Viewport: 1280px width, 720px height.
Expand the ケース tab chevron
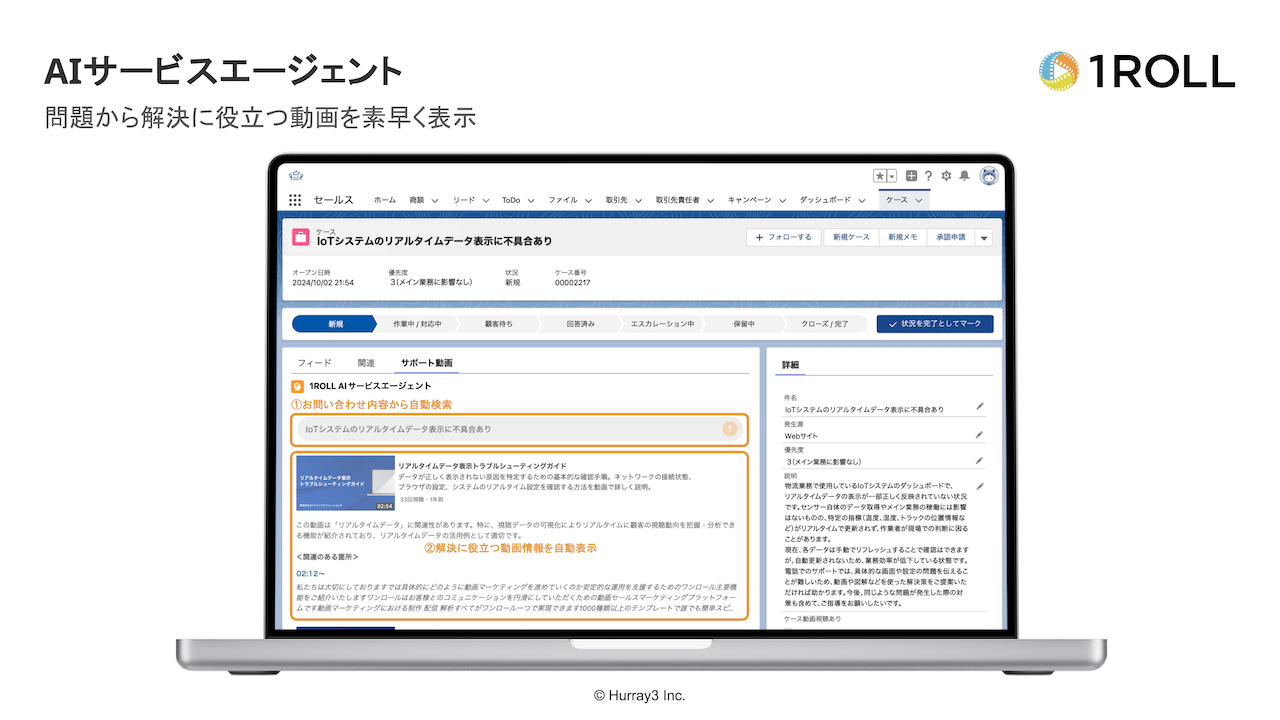[x=918, y=200]
